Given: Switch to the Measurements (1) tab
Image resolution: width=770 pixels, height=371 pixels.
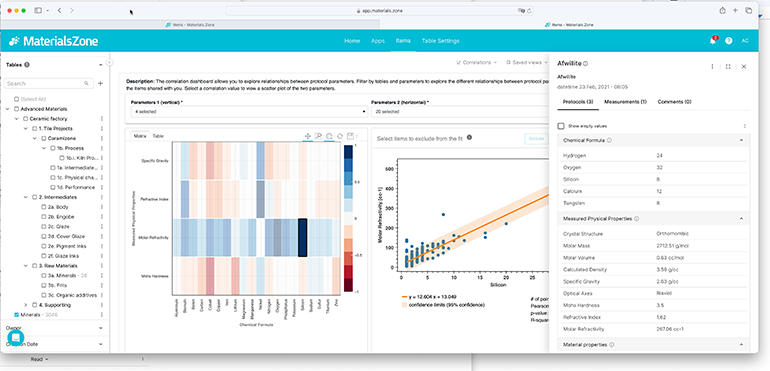Looking at the screenshot, I should pos(625,102).
